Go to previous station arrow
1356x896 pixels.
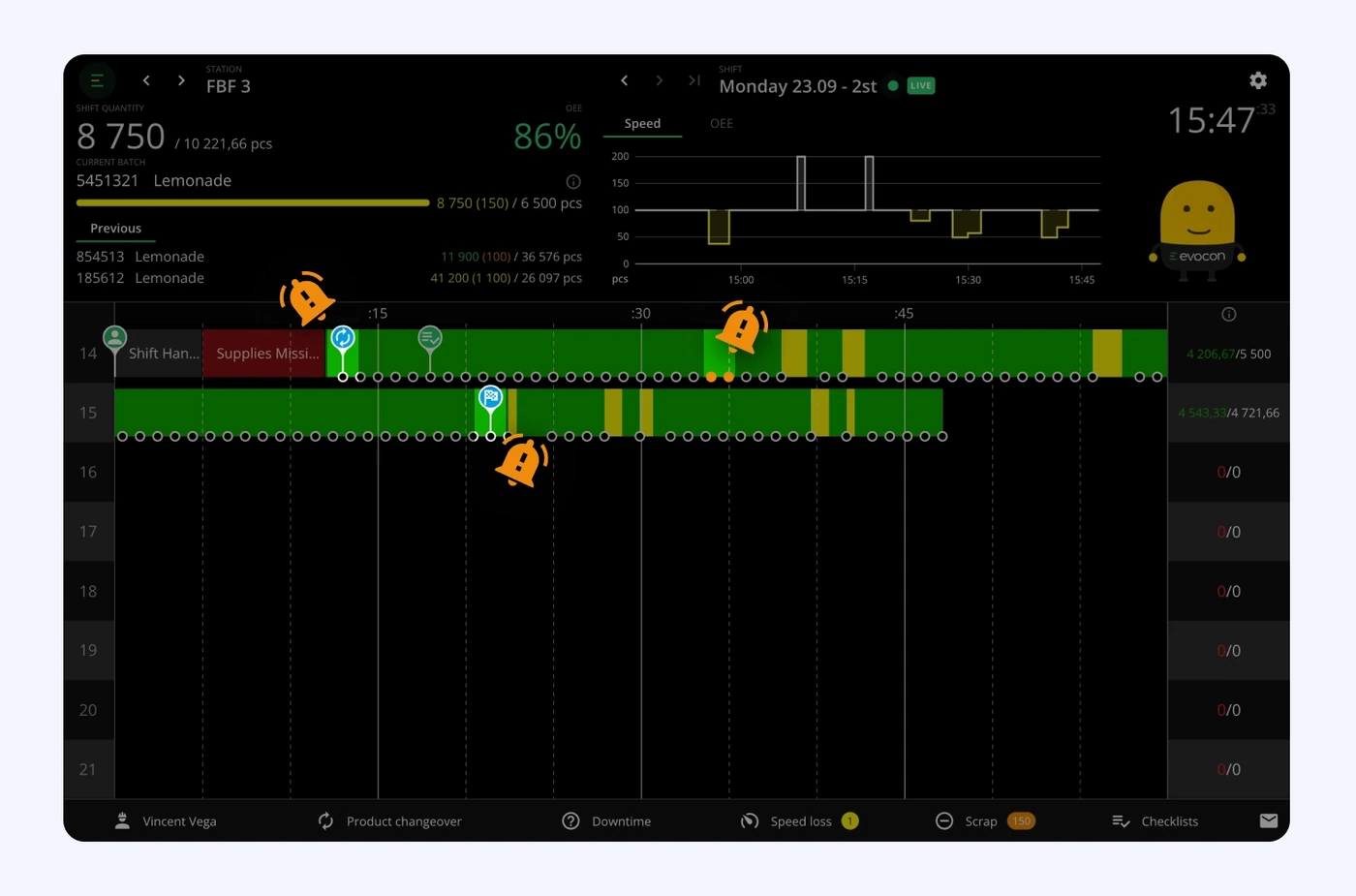coord(146,81)
